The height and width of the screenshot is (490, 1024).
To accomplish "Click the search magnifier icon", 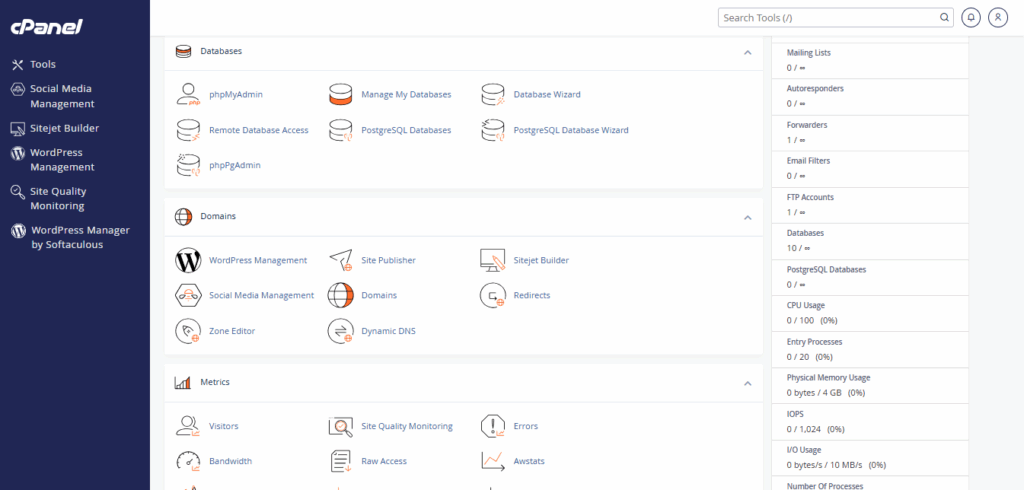I will [x=944, y=18].
